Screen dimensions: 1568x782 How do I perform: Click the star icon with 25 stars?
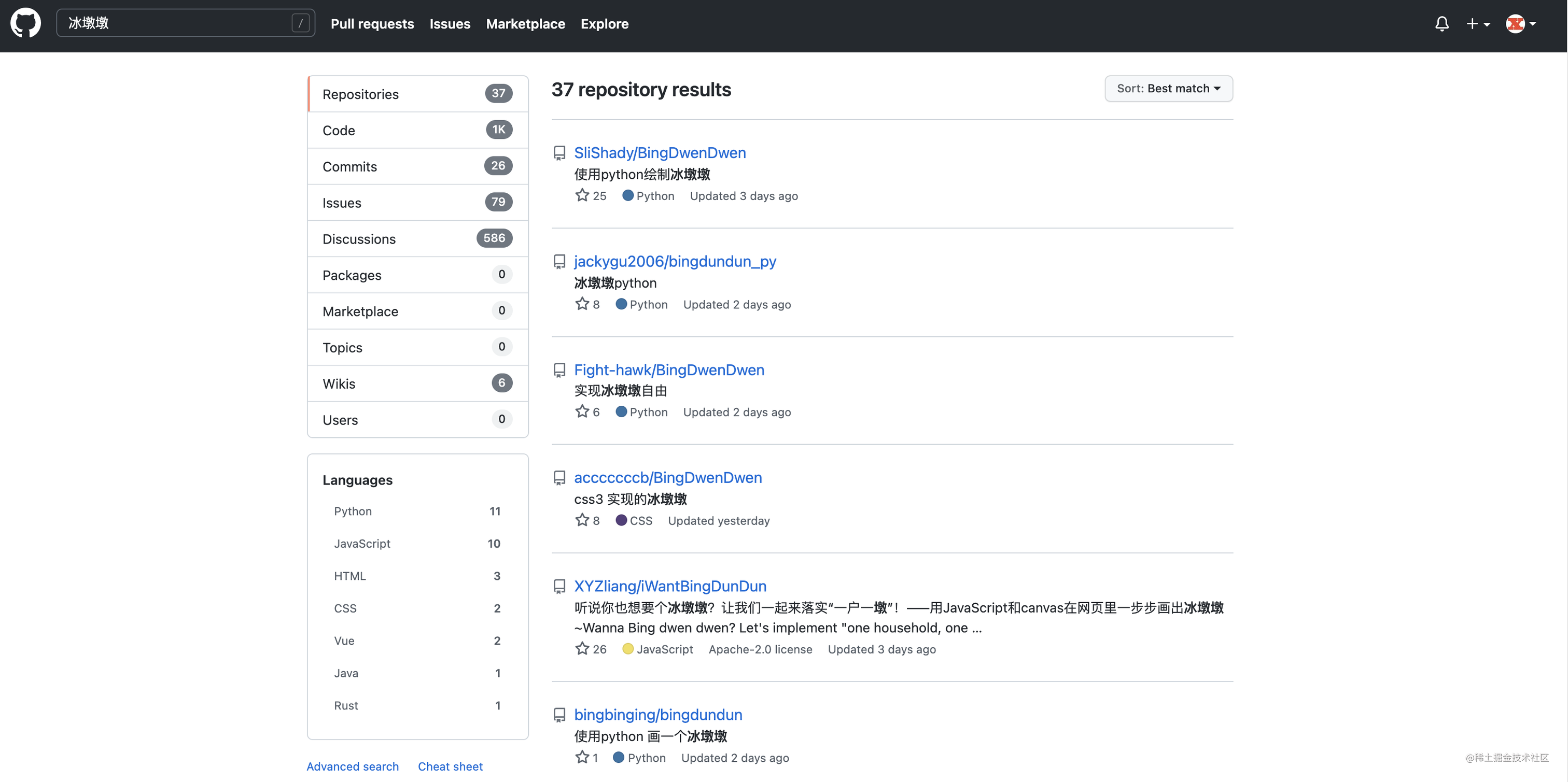pyautogui.click(x=582, y=195)
